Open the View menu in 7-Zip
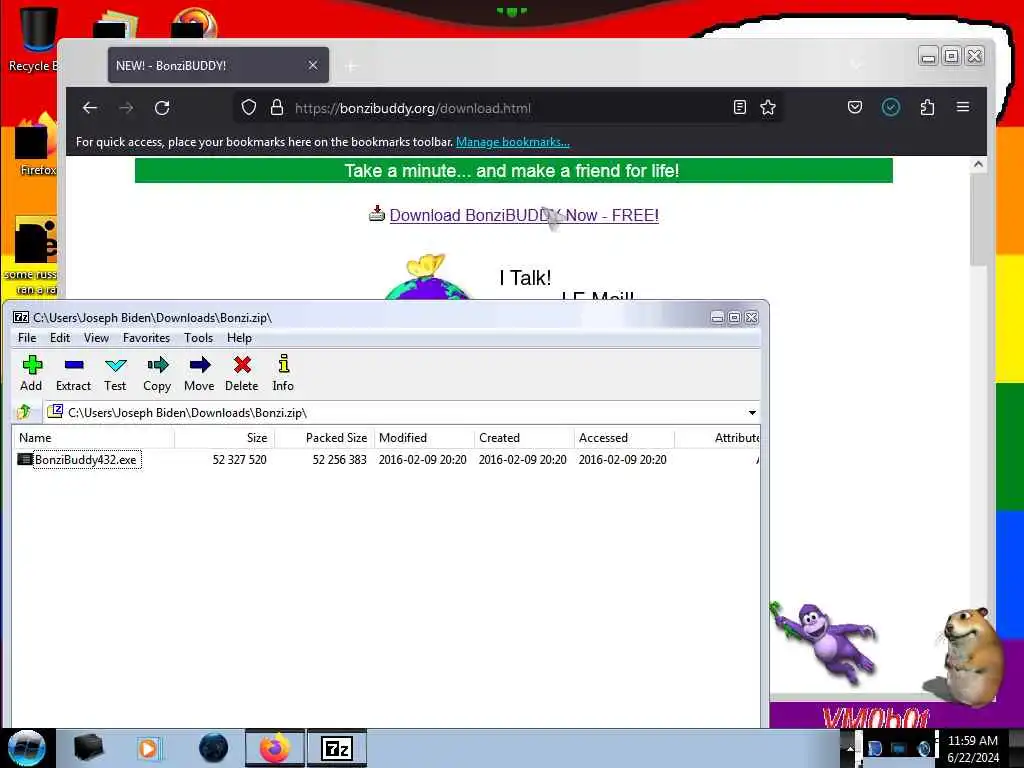 pos(96,338)
